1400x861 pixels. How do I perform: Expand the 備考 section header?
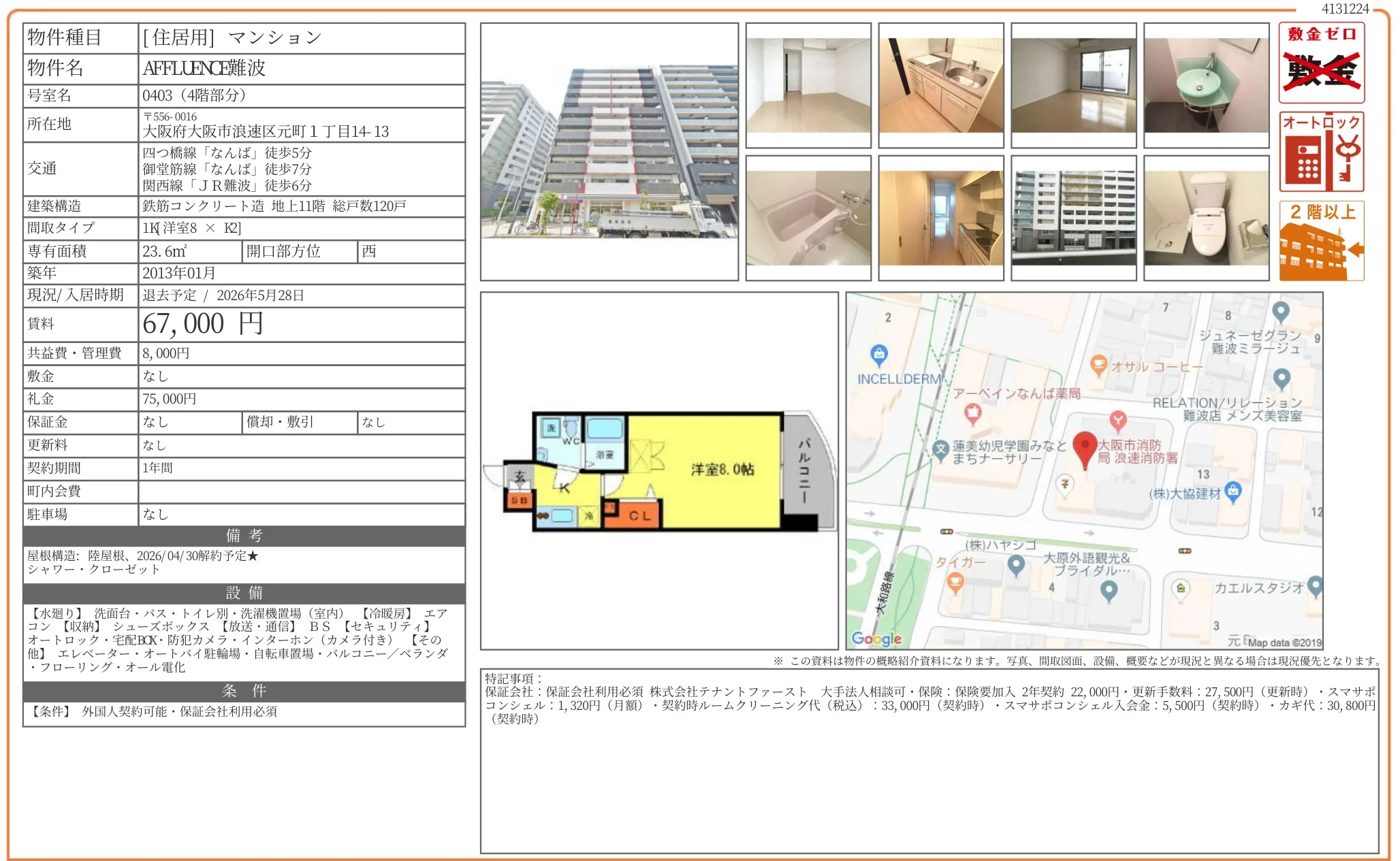coord(243,536)
